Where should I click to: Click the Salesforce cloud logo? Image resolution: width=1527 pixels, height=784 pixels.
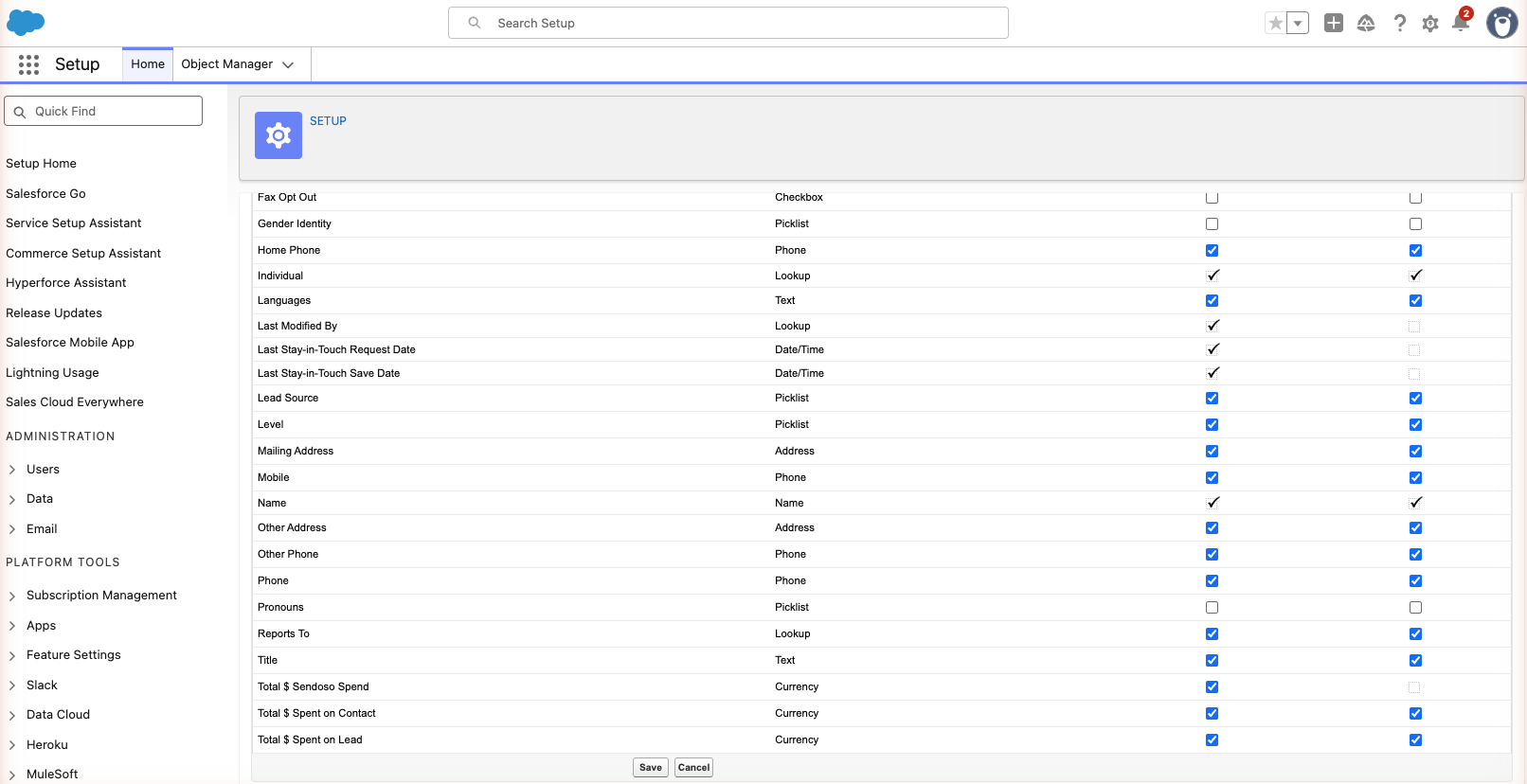(26, 23)
